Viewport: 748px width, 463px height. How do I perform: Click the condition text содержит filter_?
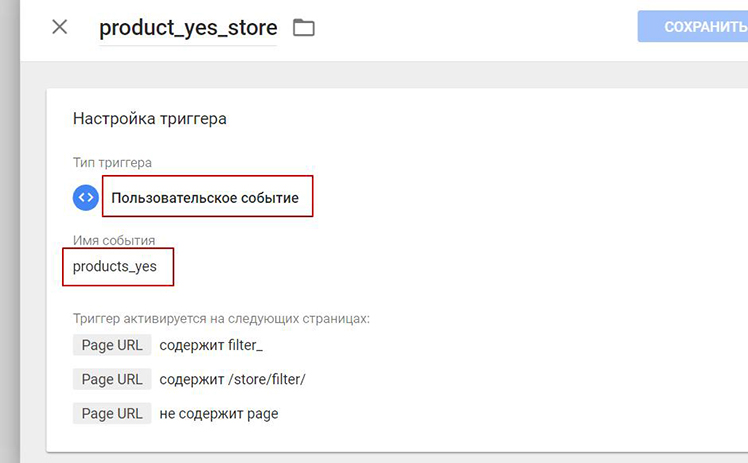point(211,345)
